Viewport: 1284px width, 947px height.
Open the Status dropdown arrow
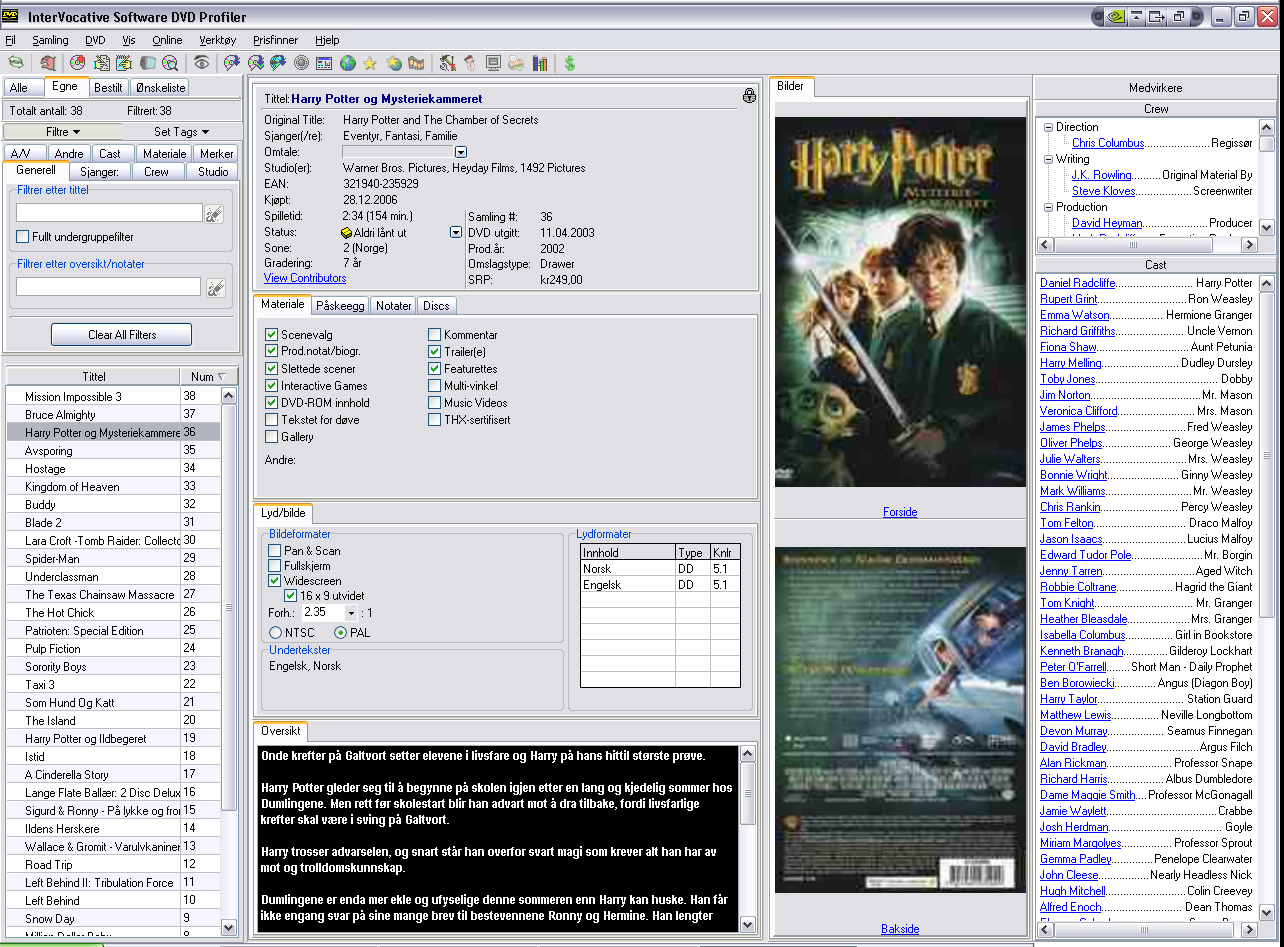tap(456, 232)
